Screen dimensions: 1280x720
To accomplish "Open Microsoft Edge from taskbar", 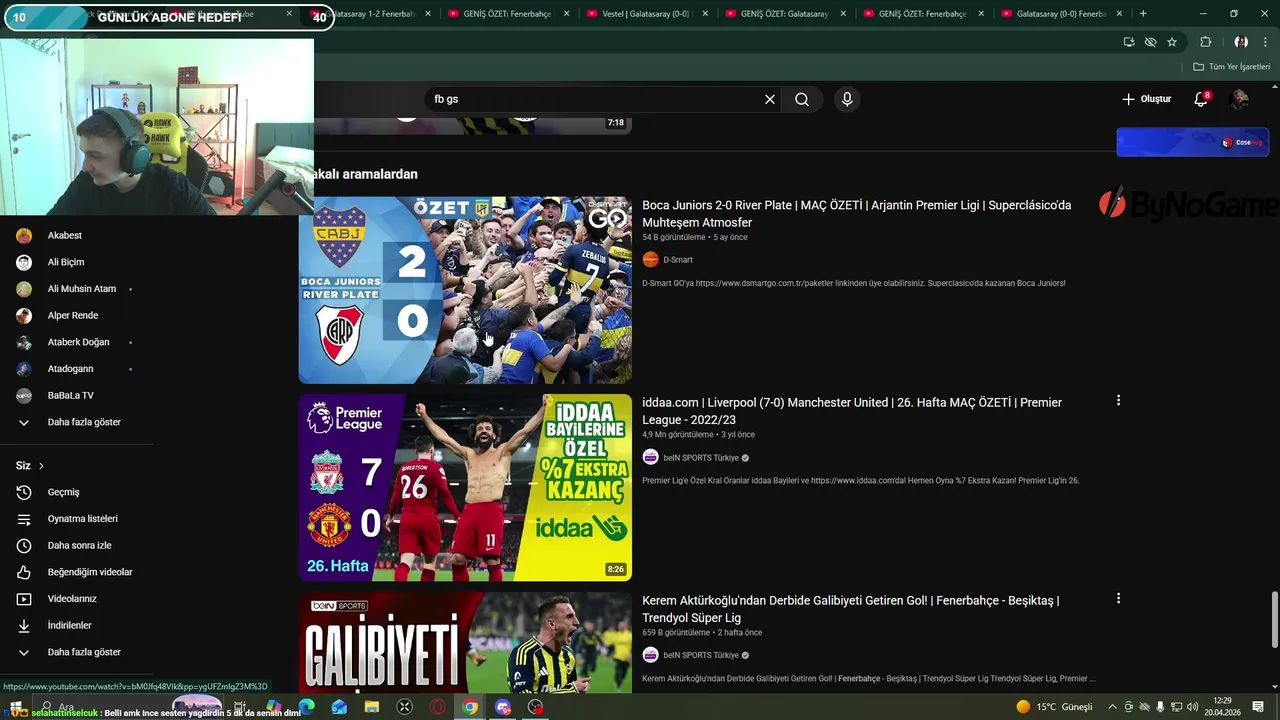I will pos(306,707).
